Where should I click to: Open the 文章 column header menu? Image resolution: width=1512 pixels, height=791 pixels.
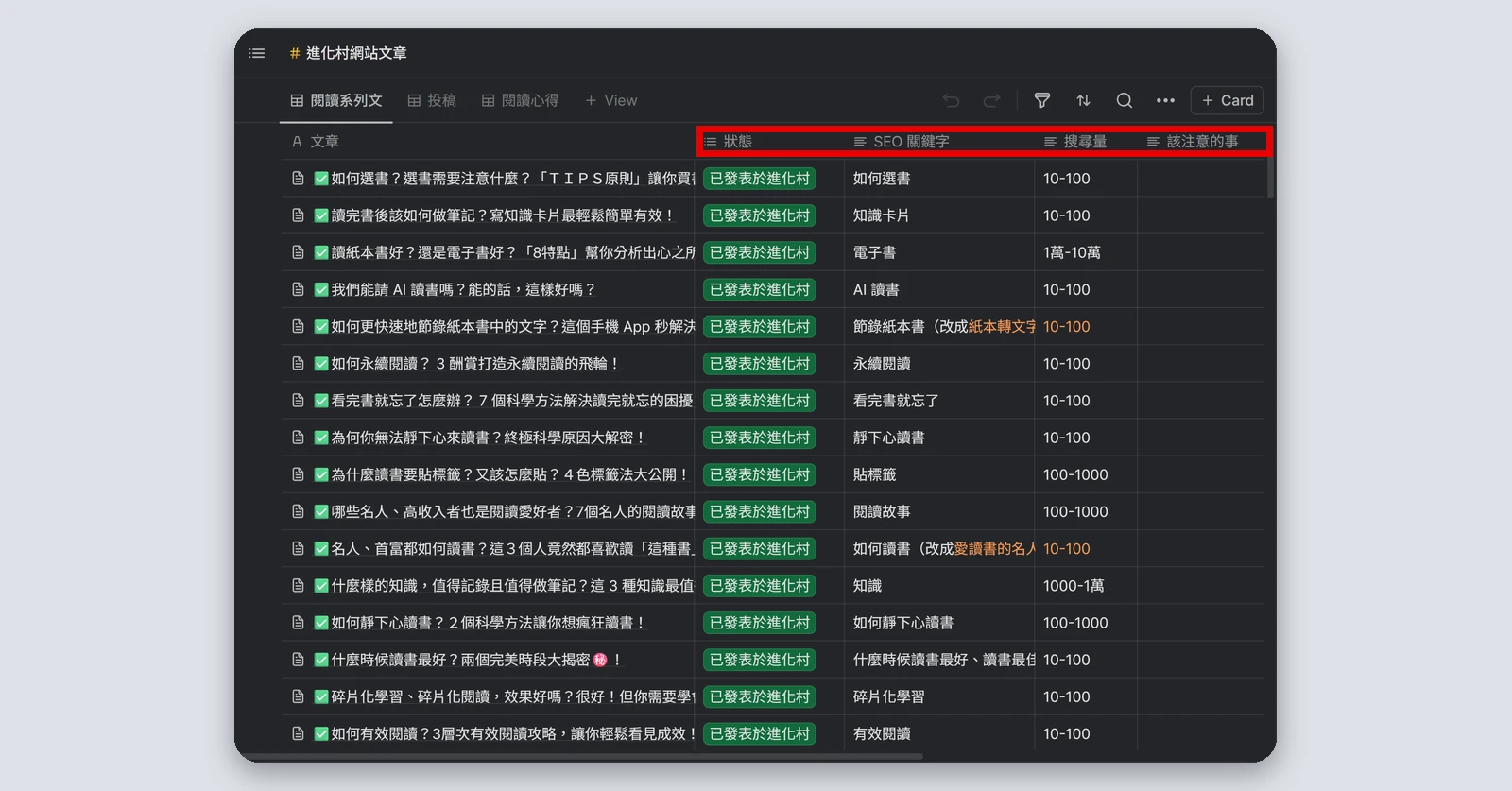click(316, 142)
